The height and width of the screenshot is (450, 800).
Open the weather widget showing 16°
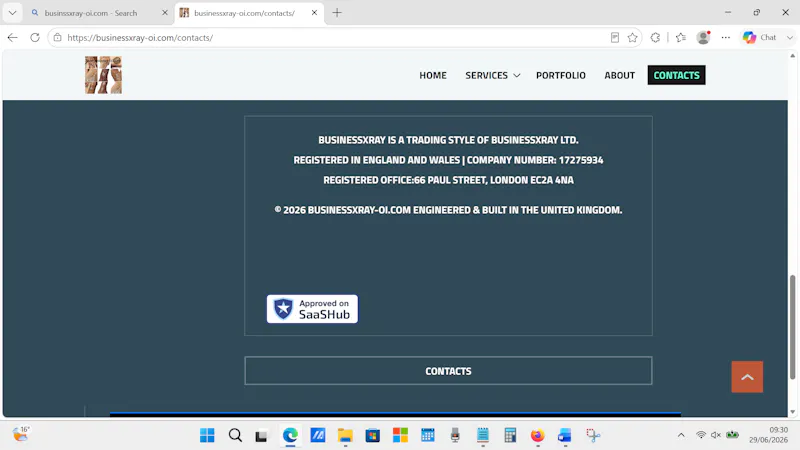pos(21,434)
